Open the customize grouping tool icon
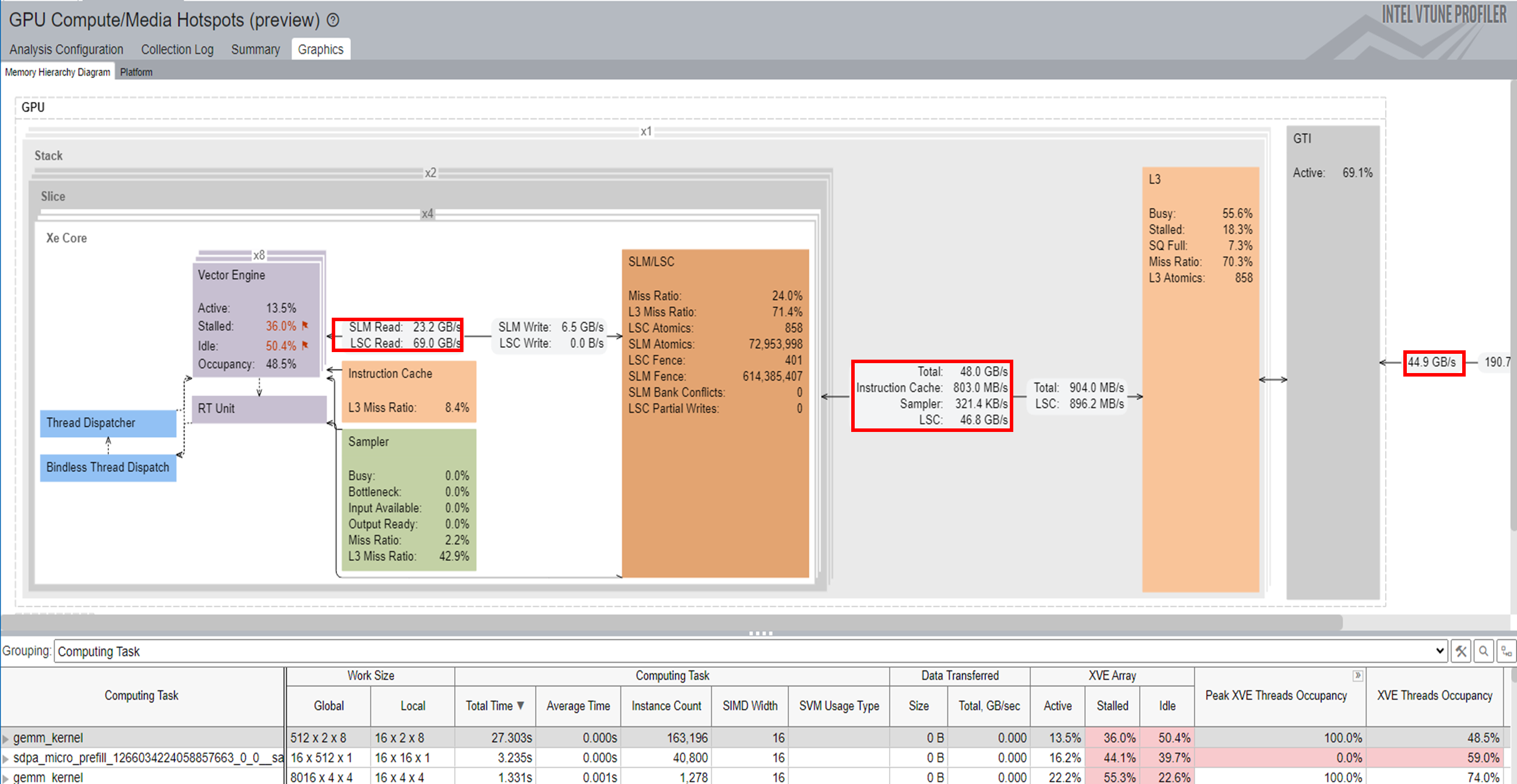Viewport: 1517px width, 784px height. tap(1461, 651)
